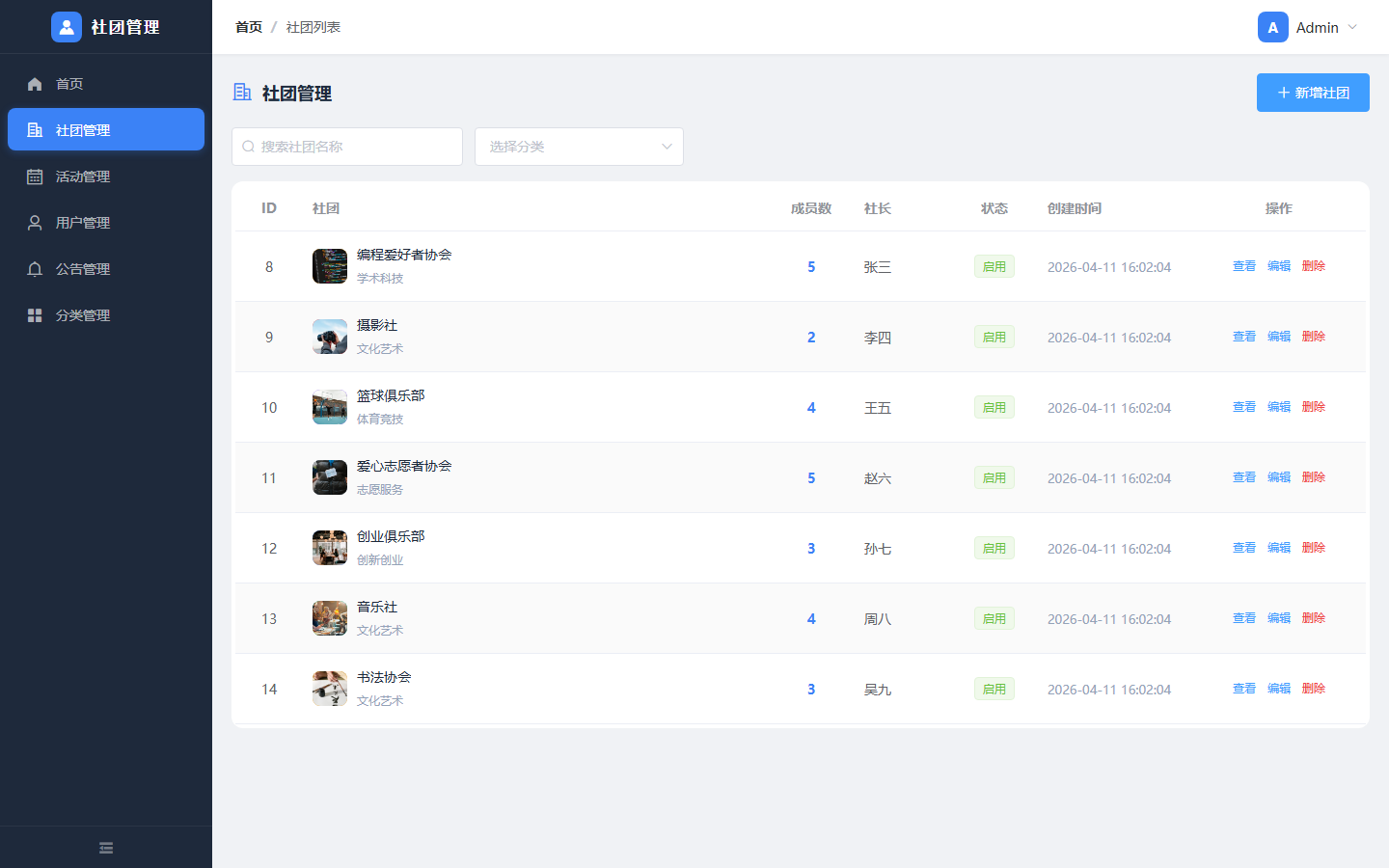Screen dimensions: 1389x868
Task: Expand the Admin user menu chevron
Action: (x=1352, y=27)
